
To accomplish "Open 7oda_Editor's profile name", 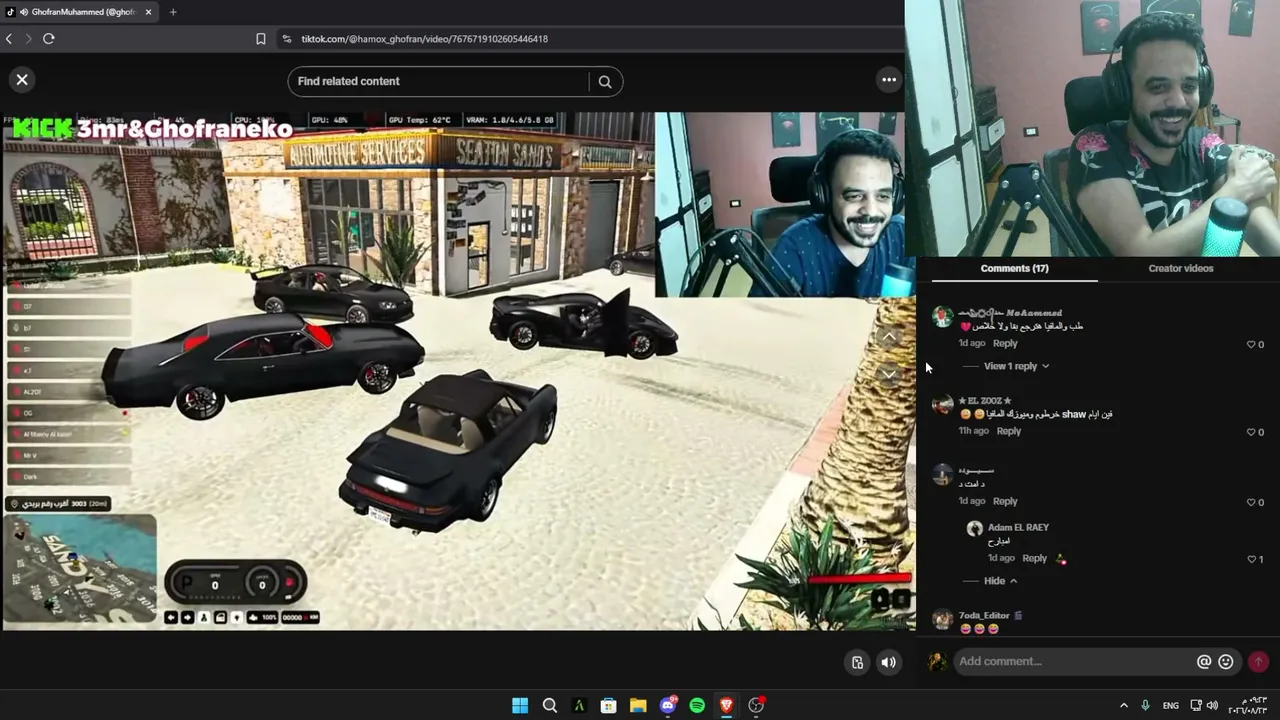I will (x=984, y=616).
